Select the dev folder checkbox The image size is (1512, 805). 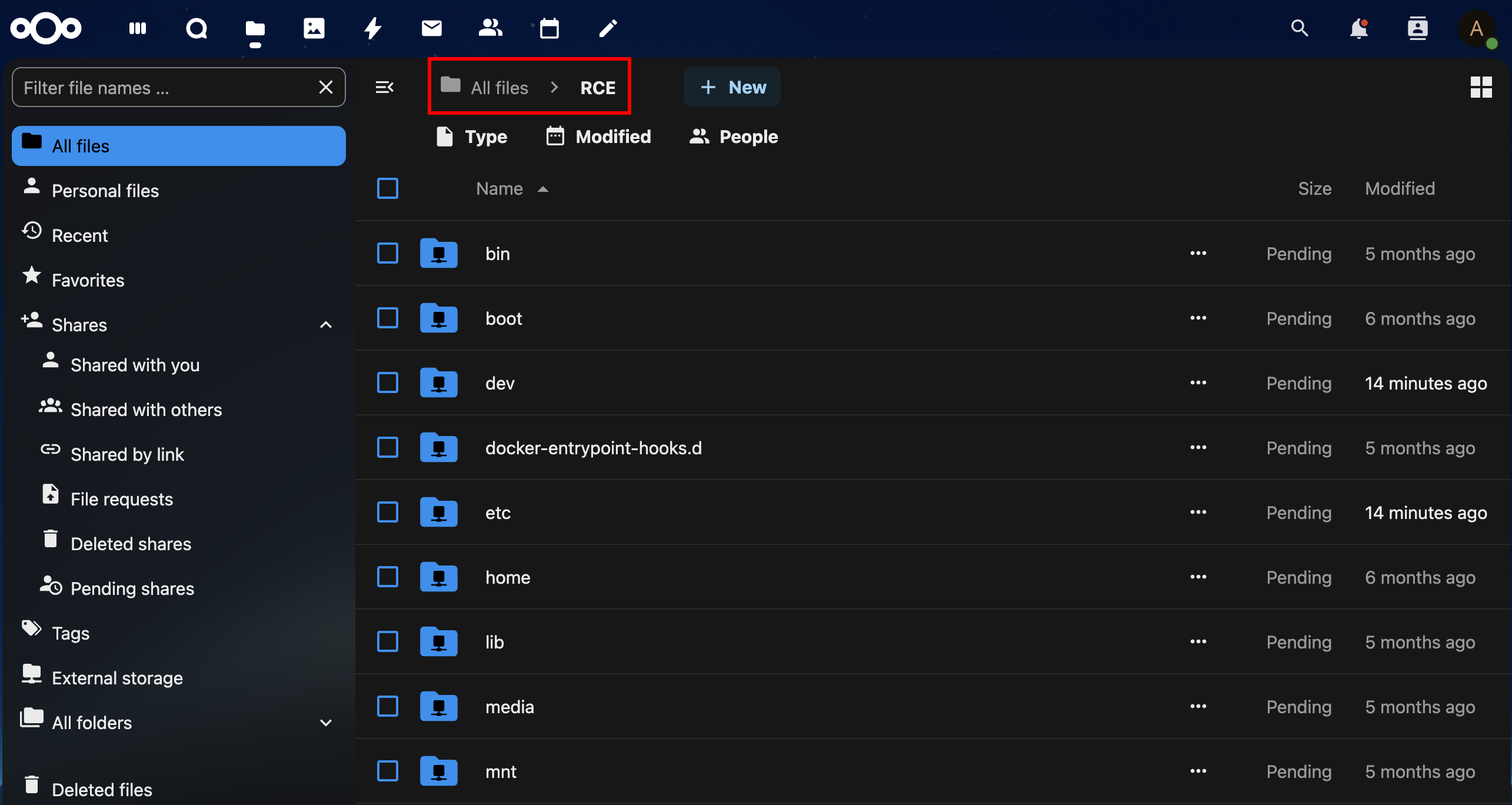(x=388, y=383)
